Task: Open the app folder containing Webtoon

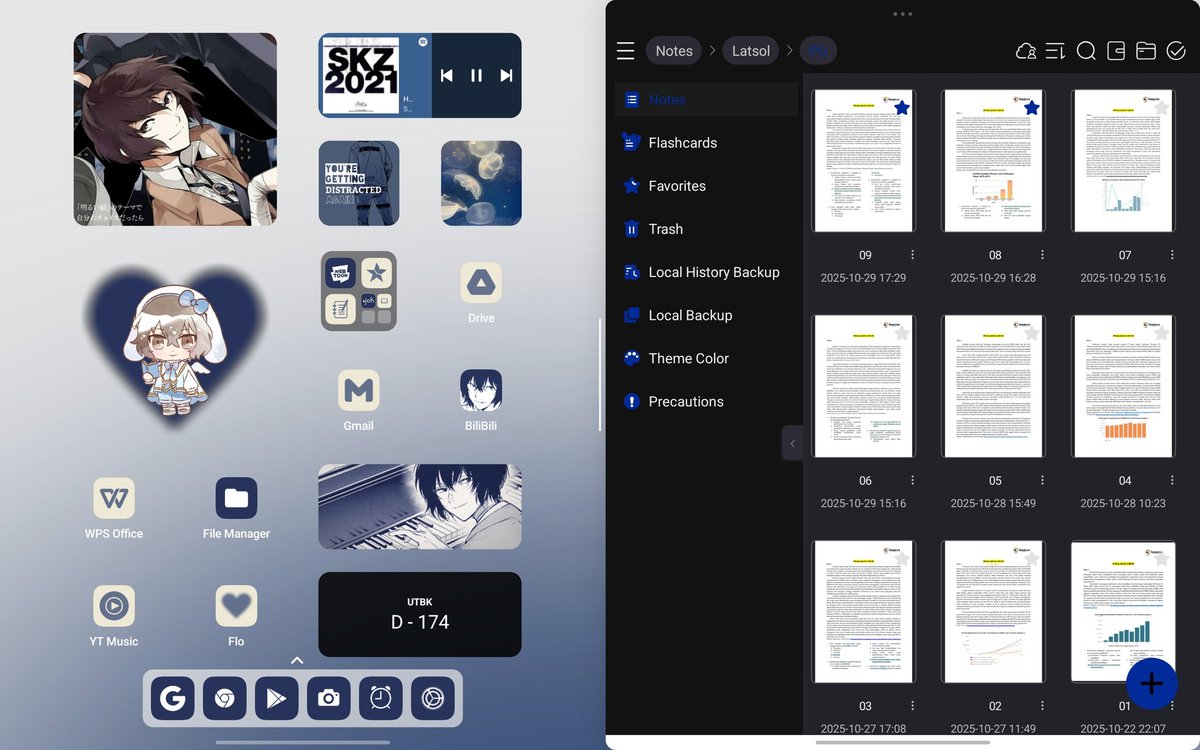Action: click(359, 291)
